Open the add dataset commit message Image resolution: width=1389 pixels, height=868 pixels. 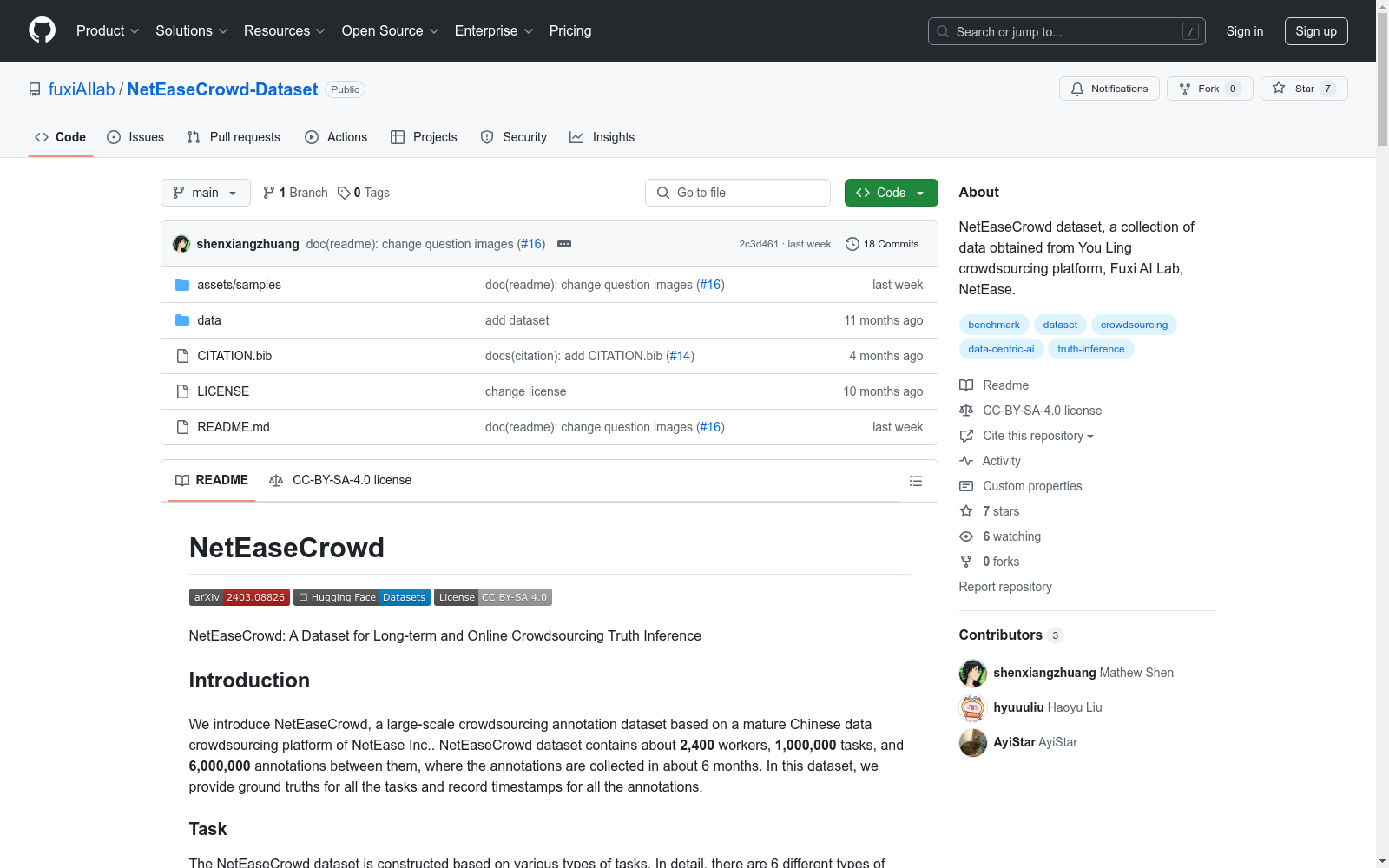pyautogui.click(x=517, y=320)
